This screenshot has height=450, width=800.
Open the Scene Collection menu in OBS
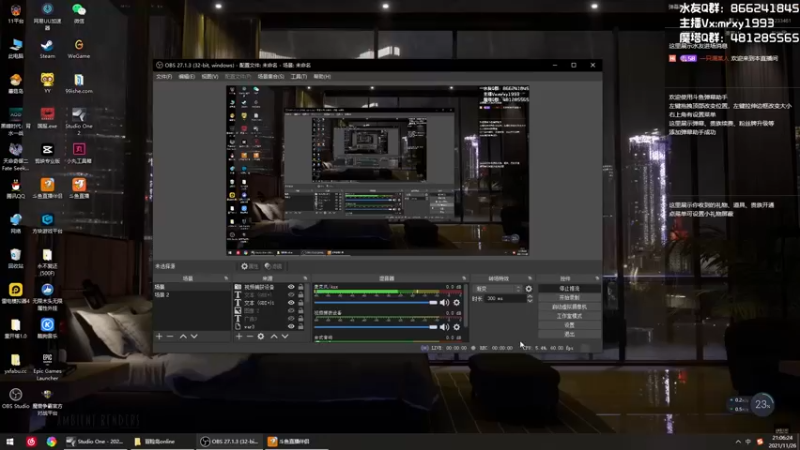tap(271, 77)
